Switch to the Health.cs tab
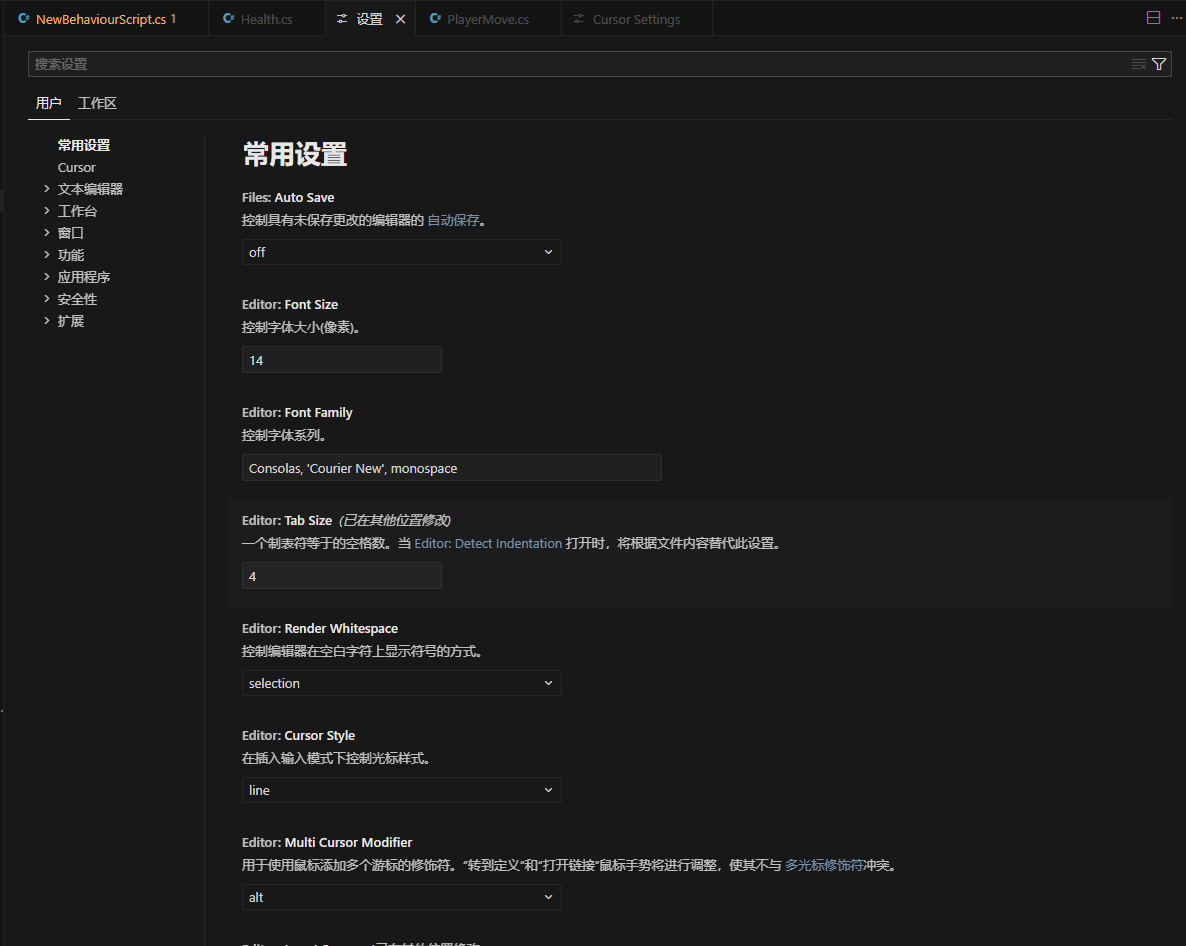1186x946 pixels. point(266,19)
